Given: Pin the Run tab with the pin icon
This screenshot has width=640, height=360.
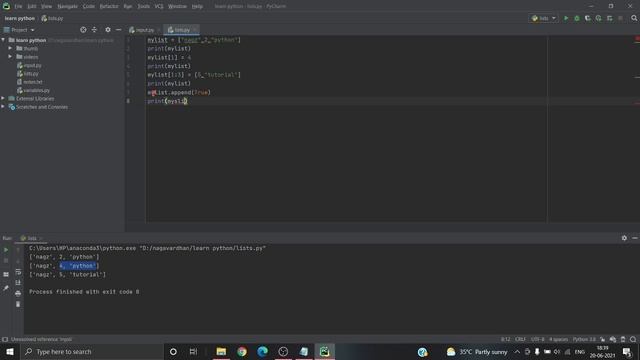Looking at the screenshot, I should click(x=6, y=288).
